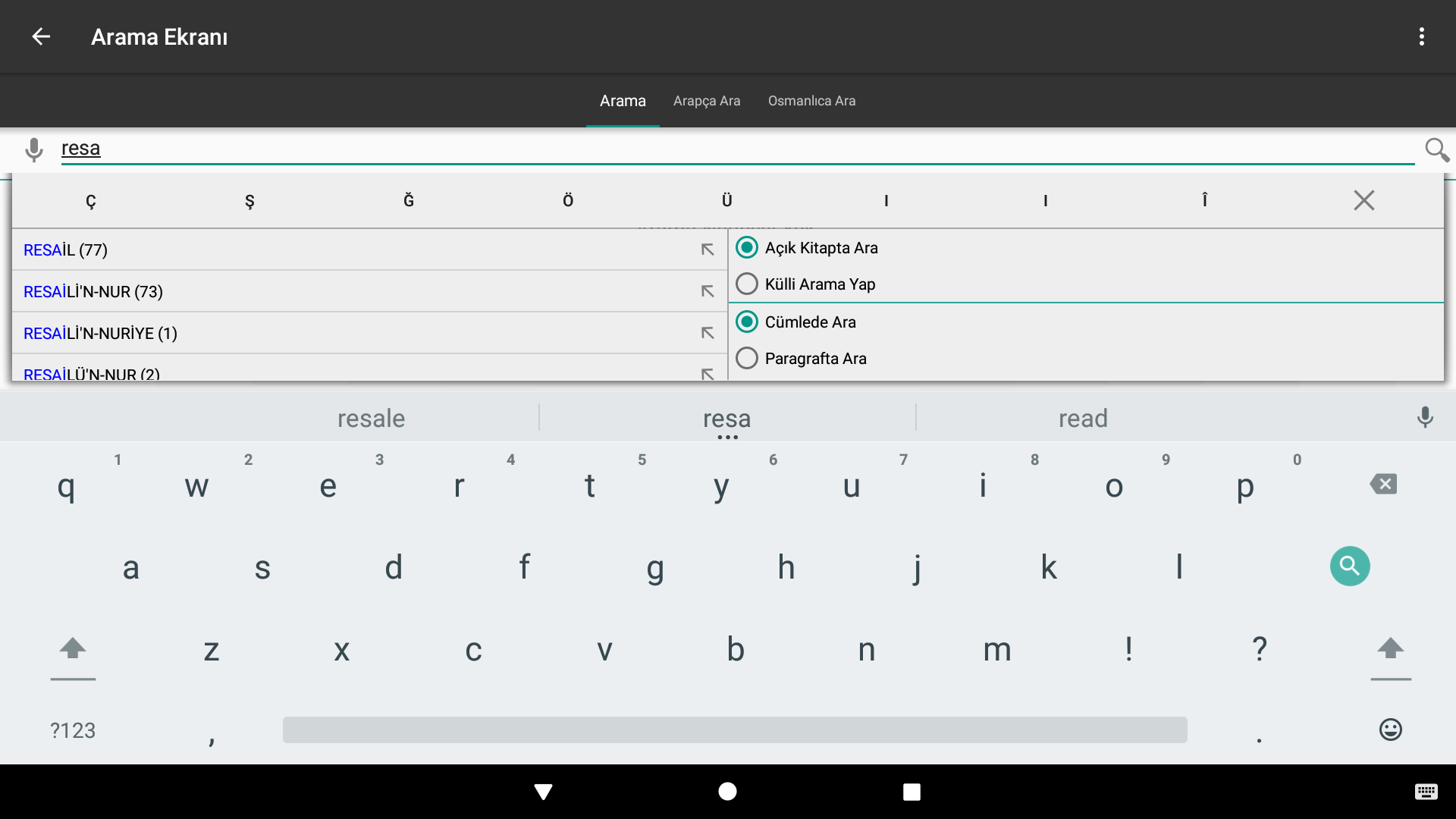1456x819 pixels.
Task: Insert the Î character
Action: click(1205, 200)
